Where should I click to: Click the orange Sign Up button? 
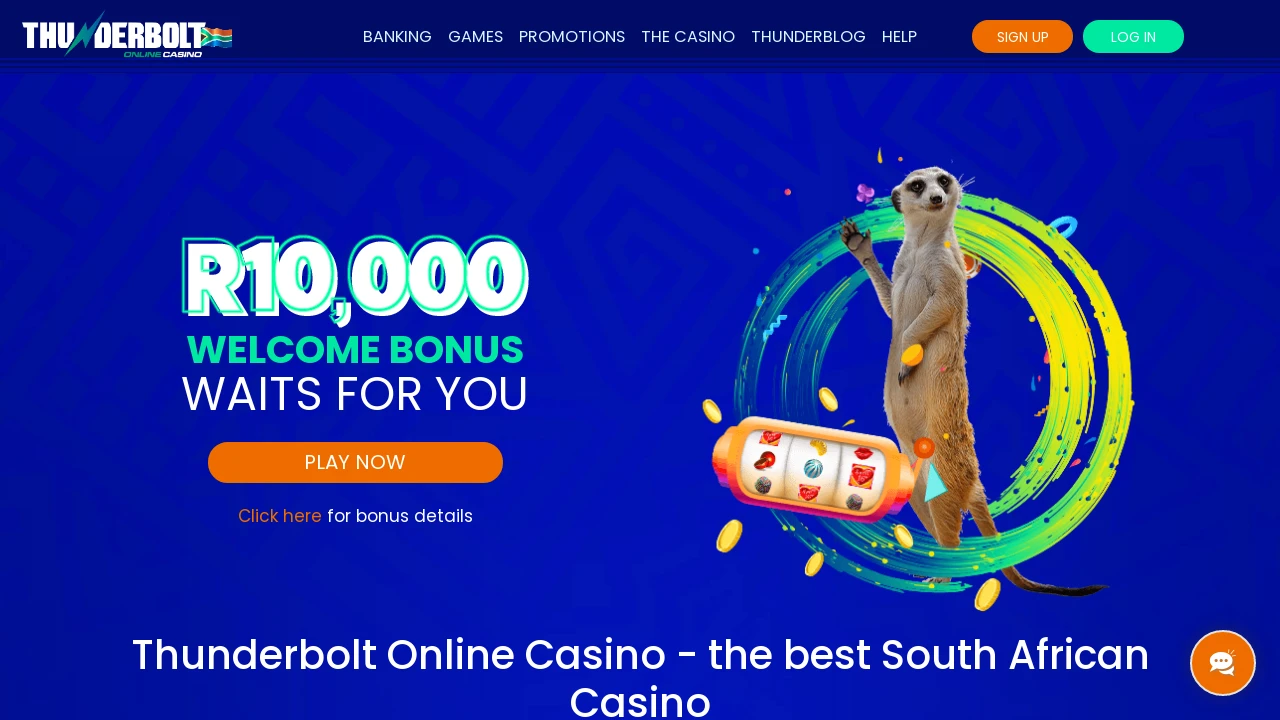(1022, 37)
